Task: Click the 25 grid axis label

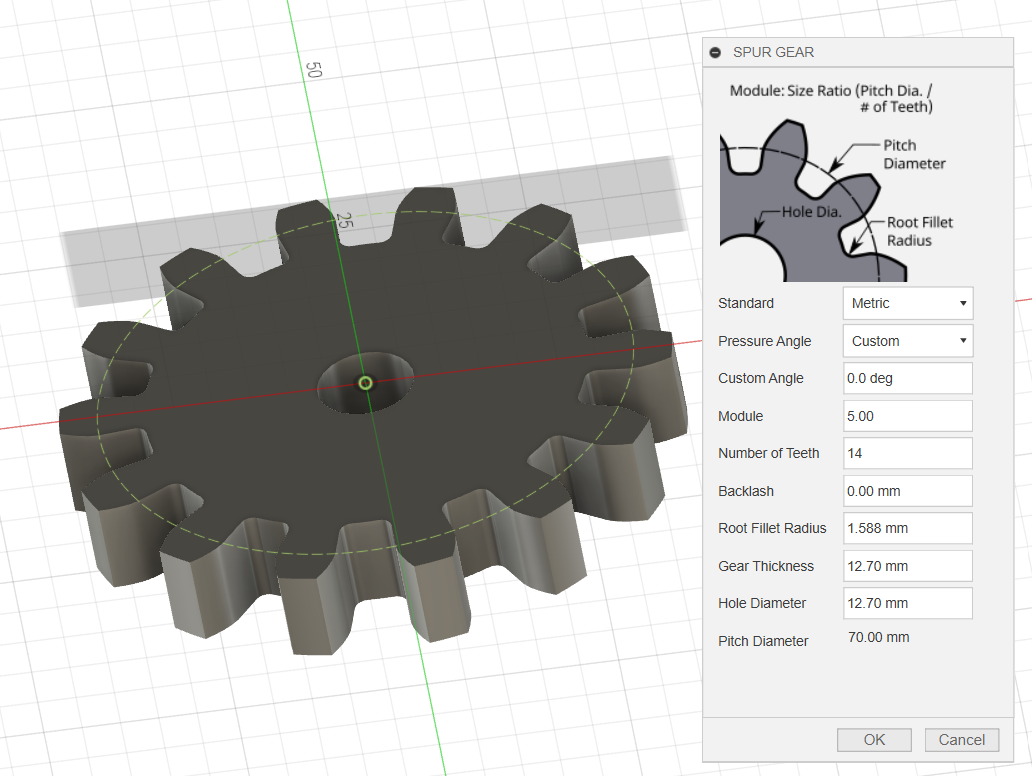Action: pyautogui.click(x=345, y=222)
